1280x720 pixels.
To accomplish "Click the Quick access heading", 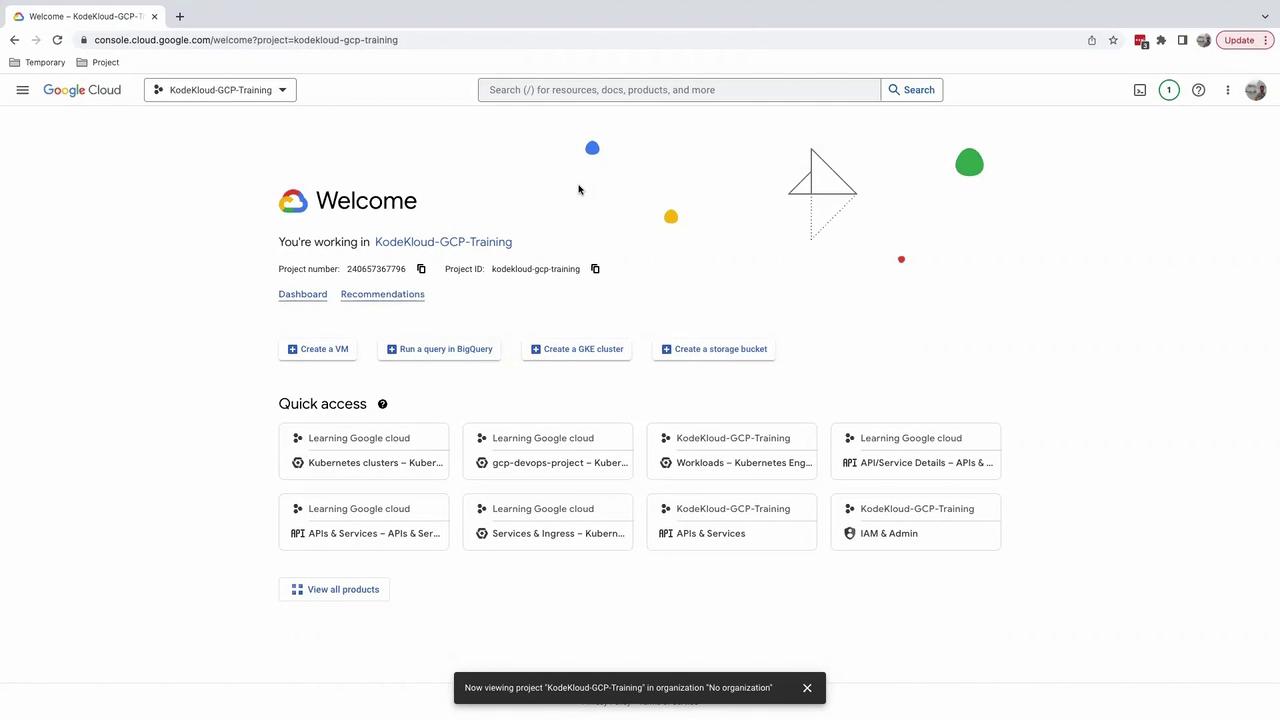I will coord(323,404).
